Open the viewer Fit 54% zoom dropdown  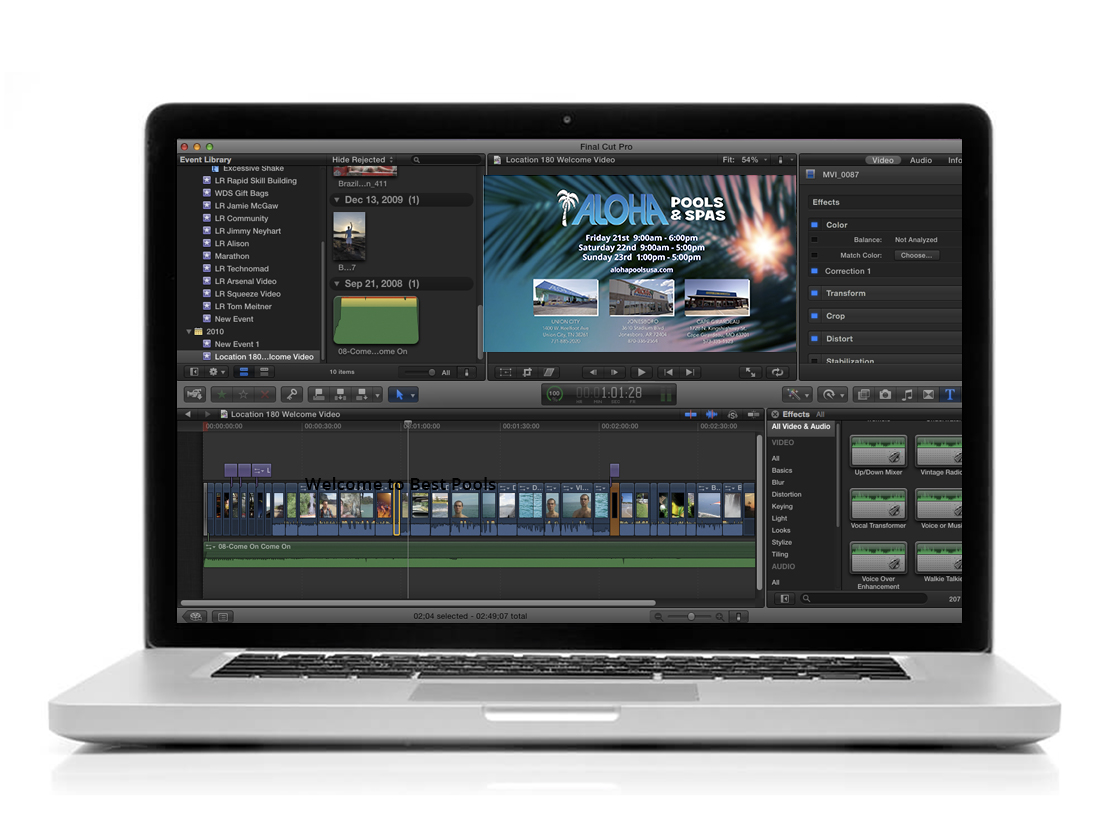coord(745,160)
